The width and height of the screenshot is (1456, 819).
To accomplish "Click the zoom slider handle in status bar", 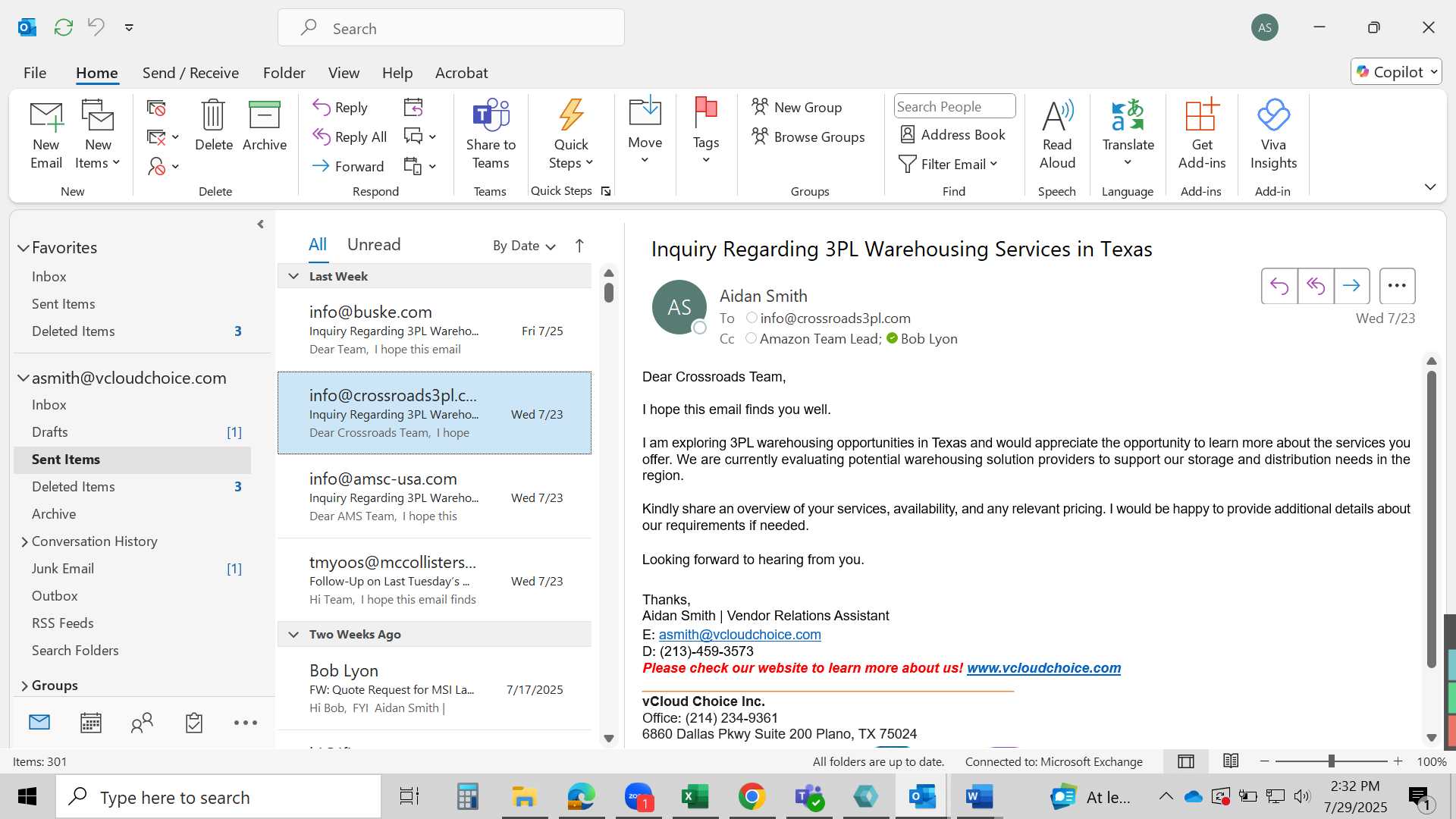I will pos(1331,761).
